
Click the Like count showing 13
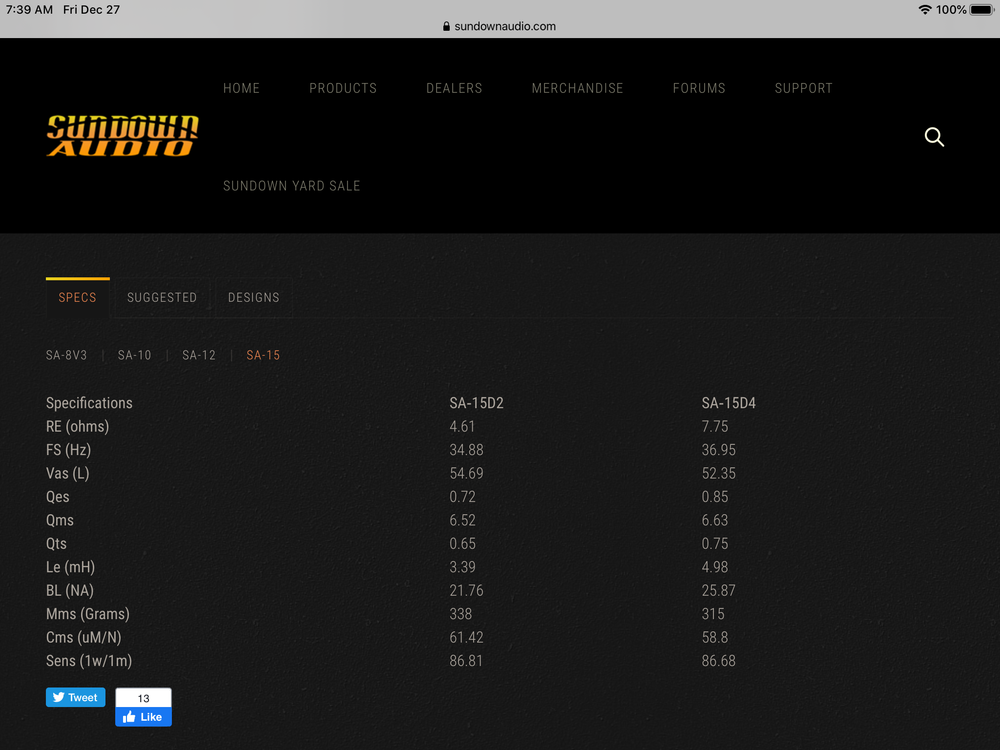[143, 698]
